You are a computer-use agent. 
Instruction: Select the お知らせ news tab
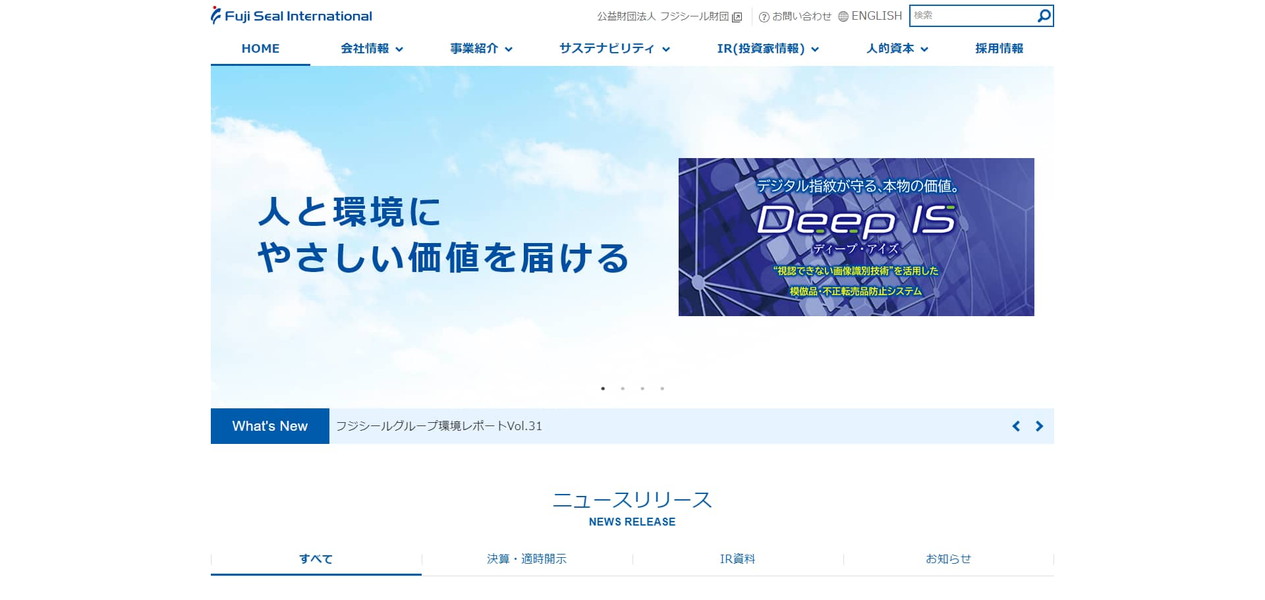(x=948, y=559)
